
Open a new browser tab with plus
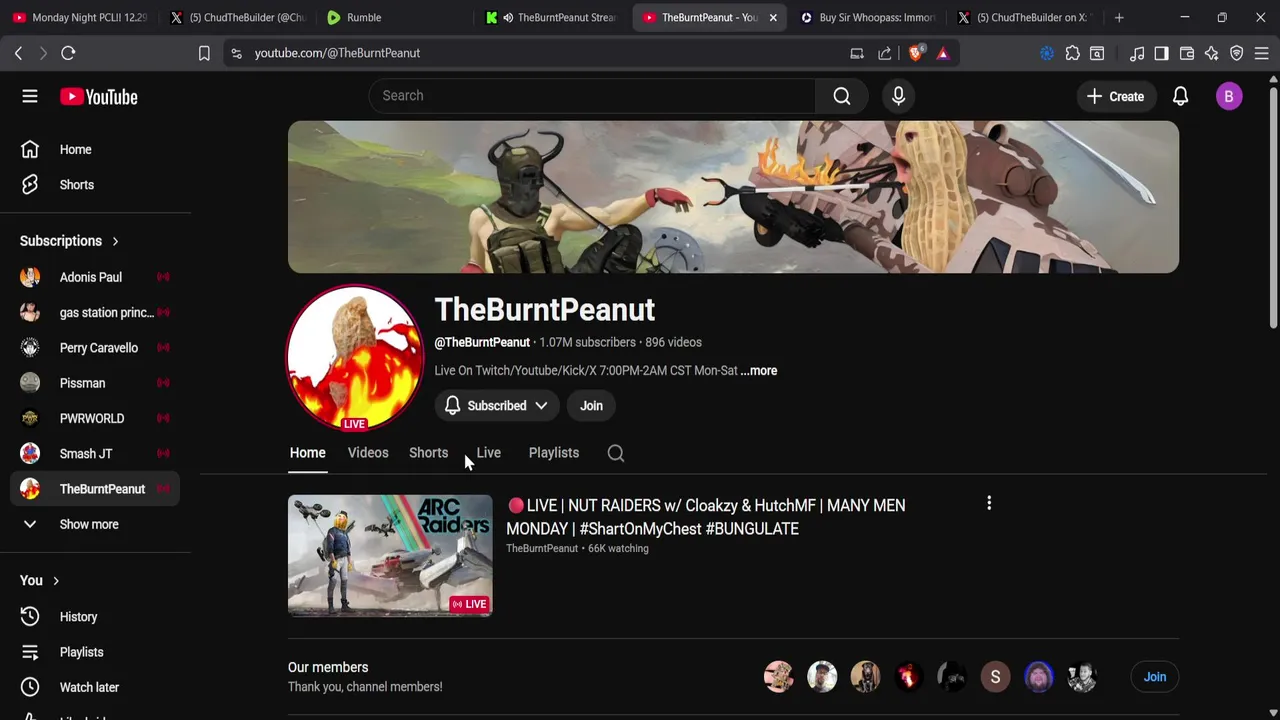1119,17
